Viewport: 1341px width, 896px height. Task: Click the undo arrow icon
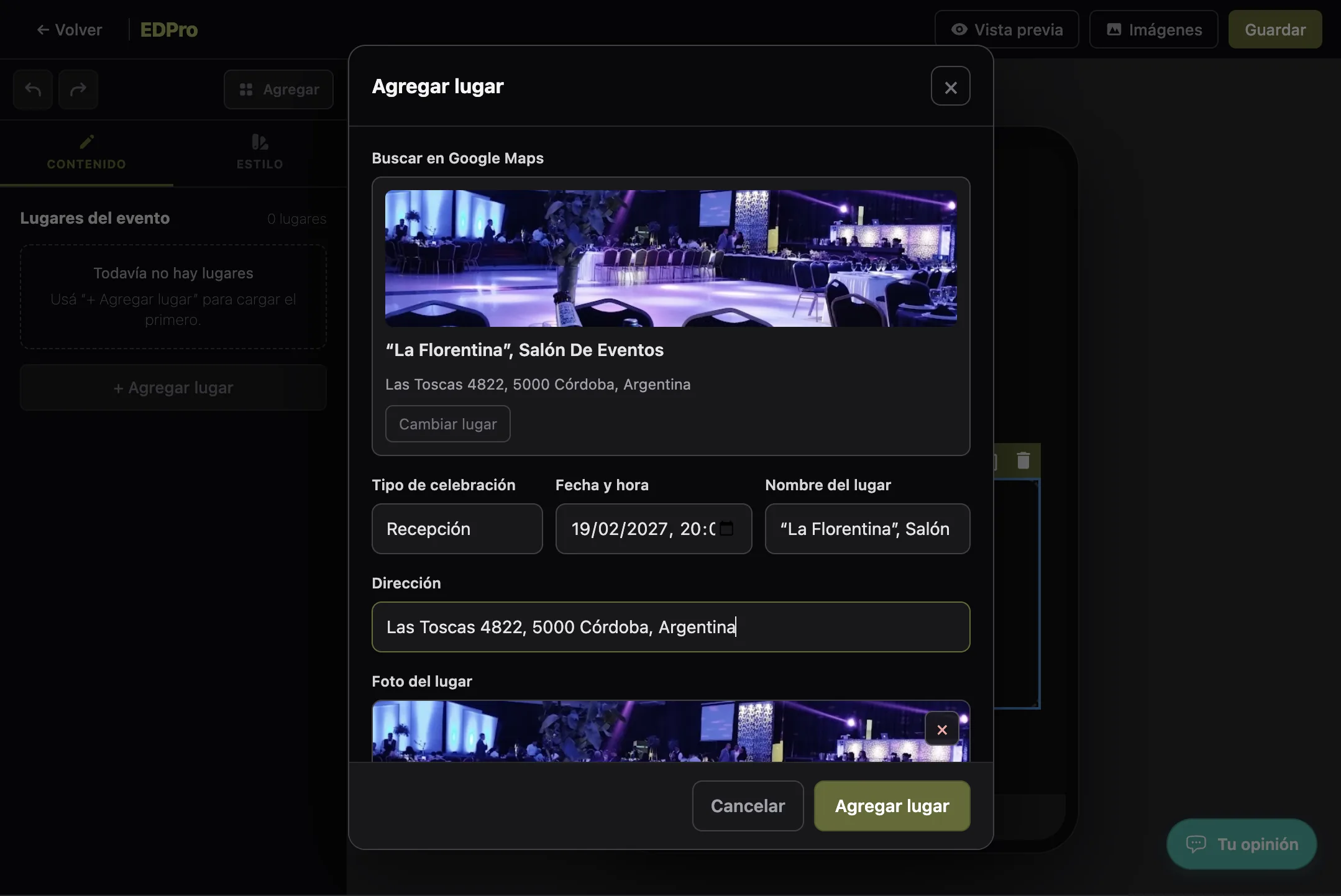coord(33,89)
